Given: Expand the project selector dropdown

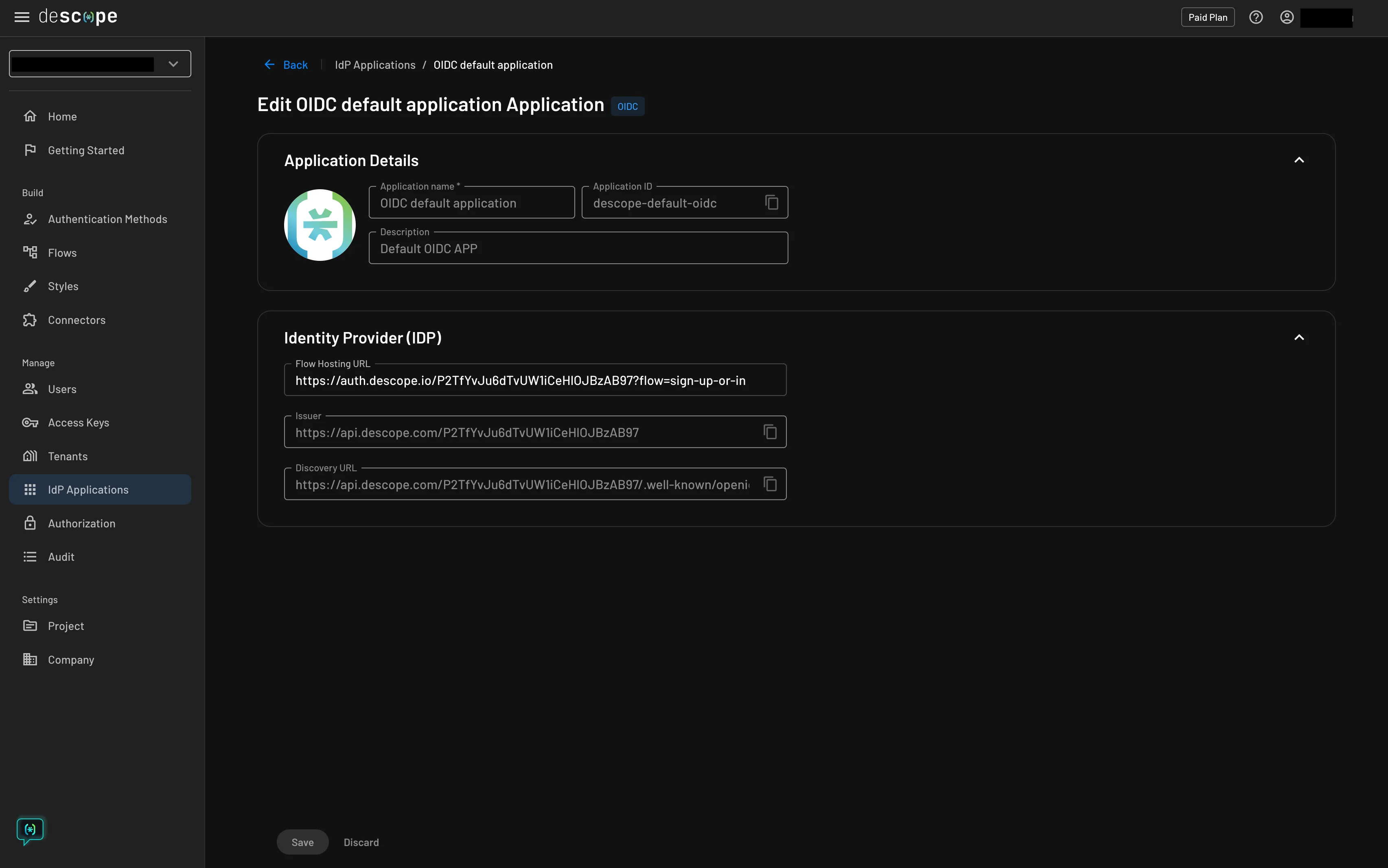Looking at the screenshot, I should tap(173, 63).
